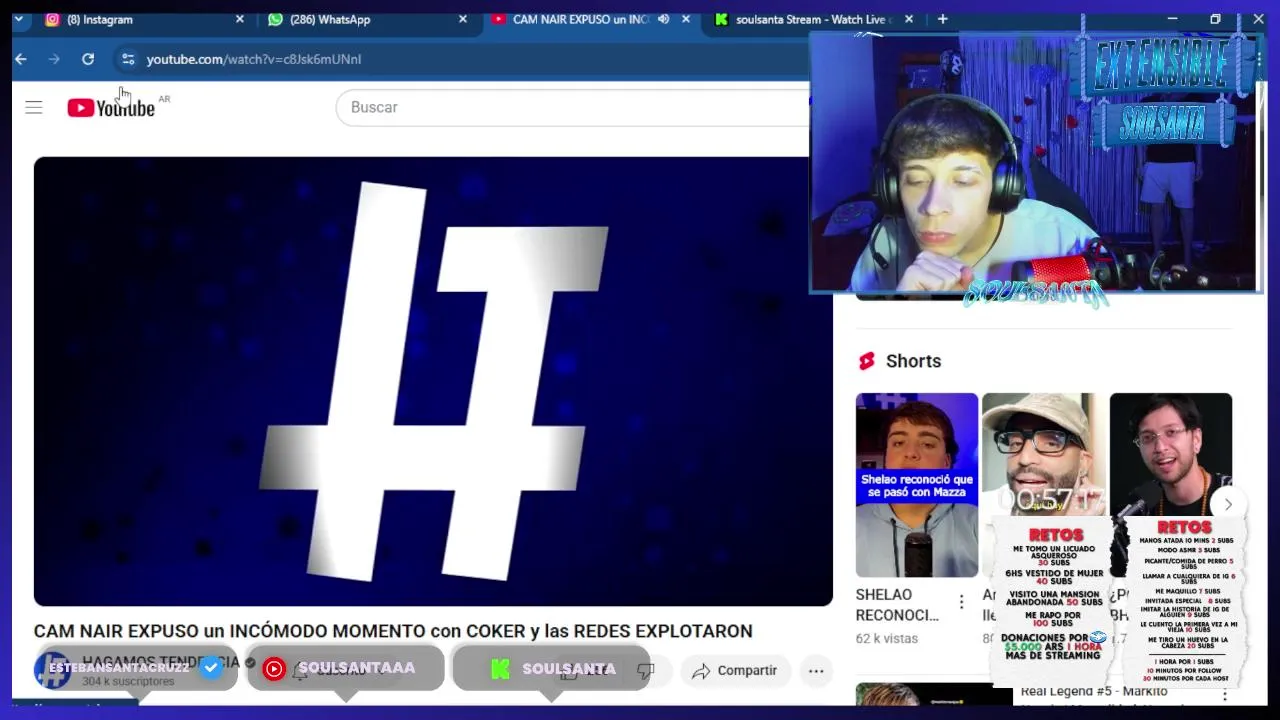Open a new browser tab
1280x720 pixels.
942,19
